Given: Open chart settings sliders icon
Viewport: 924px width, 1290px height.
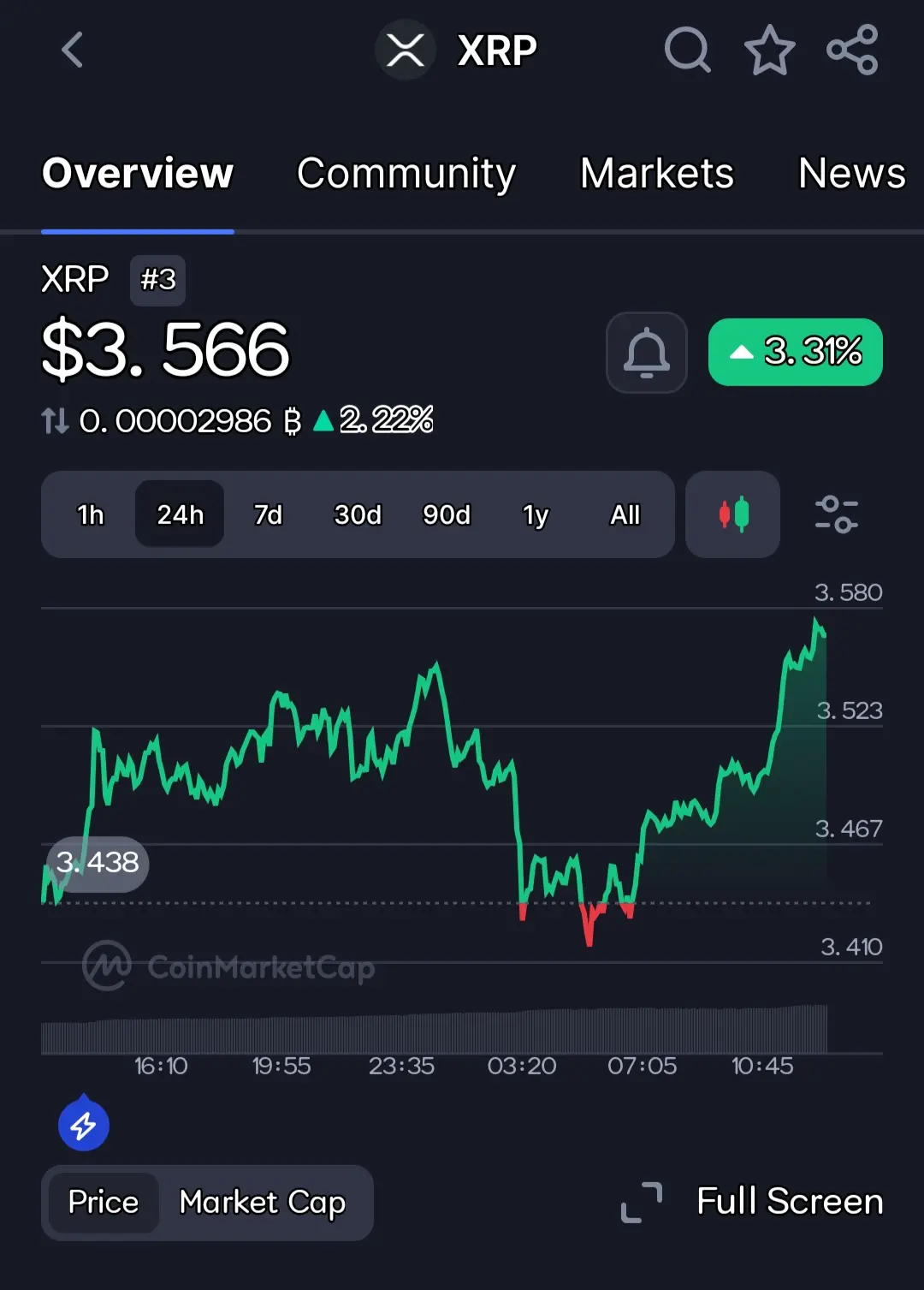Looking at the screenshot, I should [x=836, y=514].
